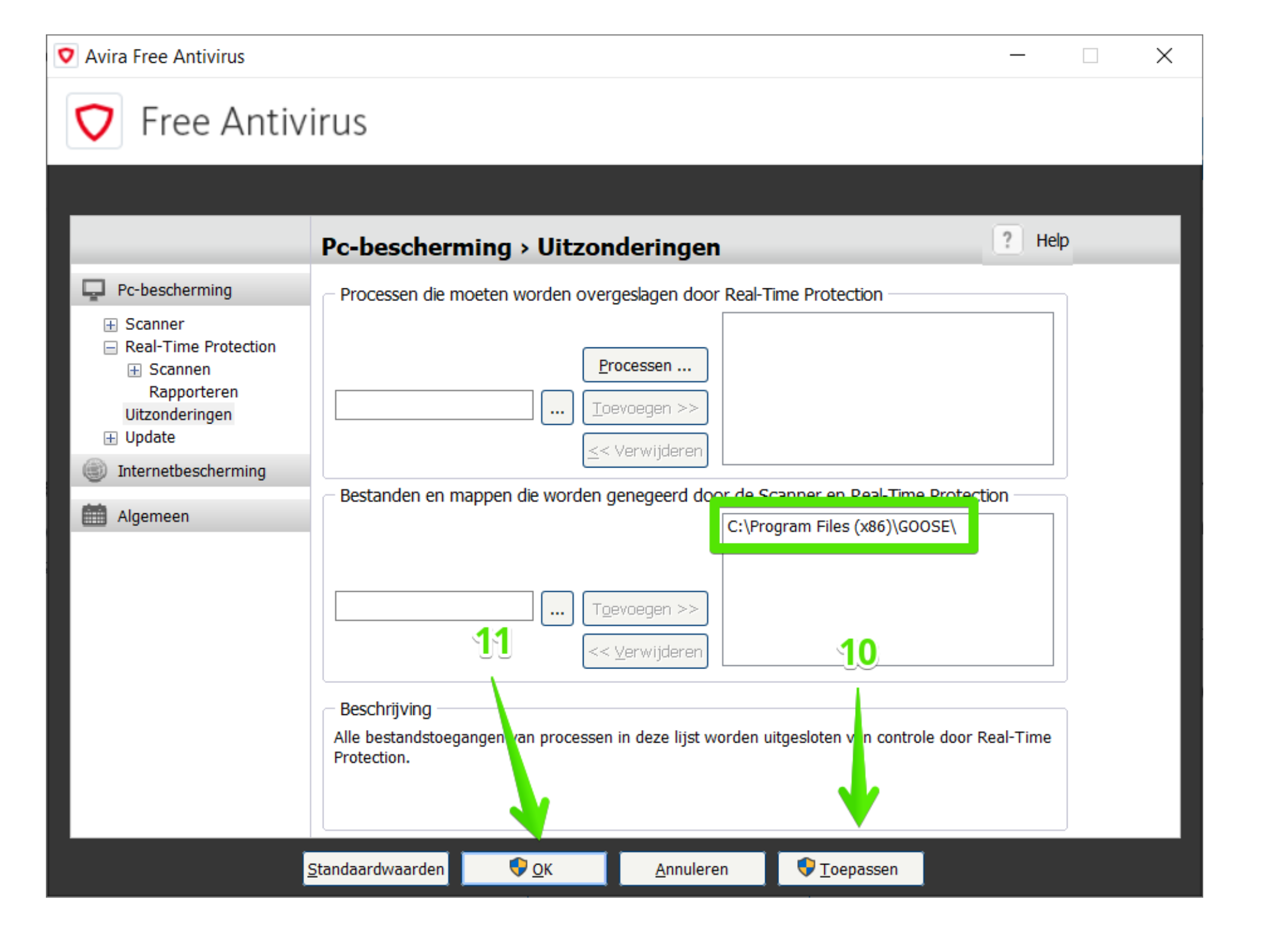Viewport: 1266px width, 952px height.
Task: Select Uitzonderingen in the tree
Action: pyautogui.click(x=178, y=414)
